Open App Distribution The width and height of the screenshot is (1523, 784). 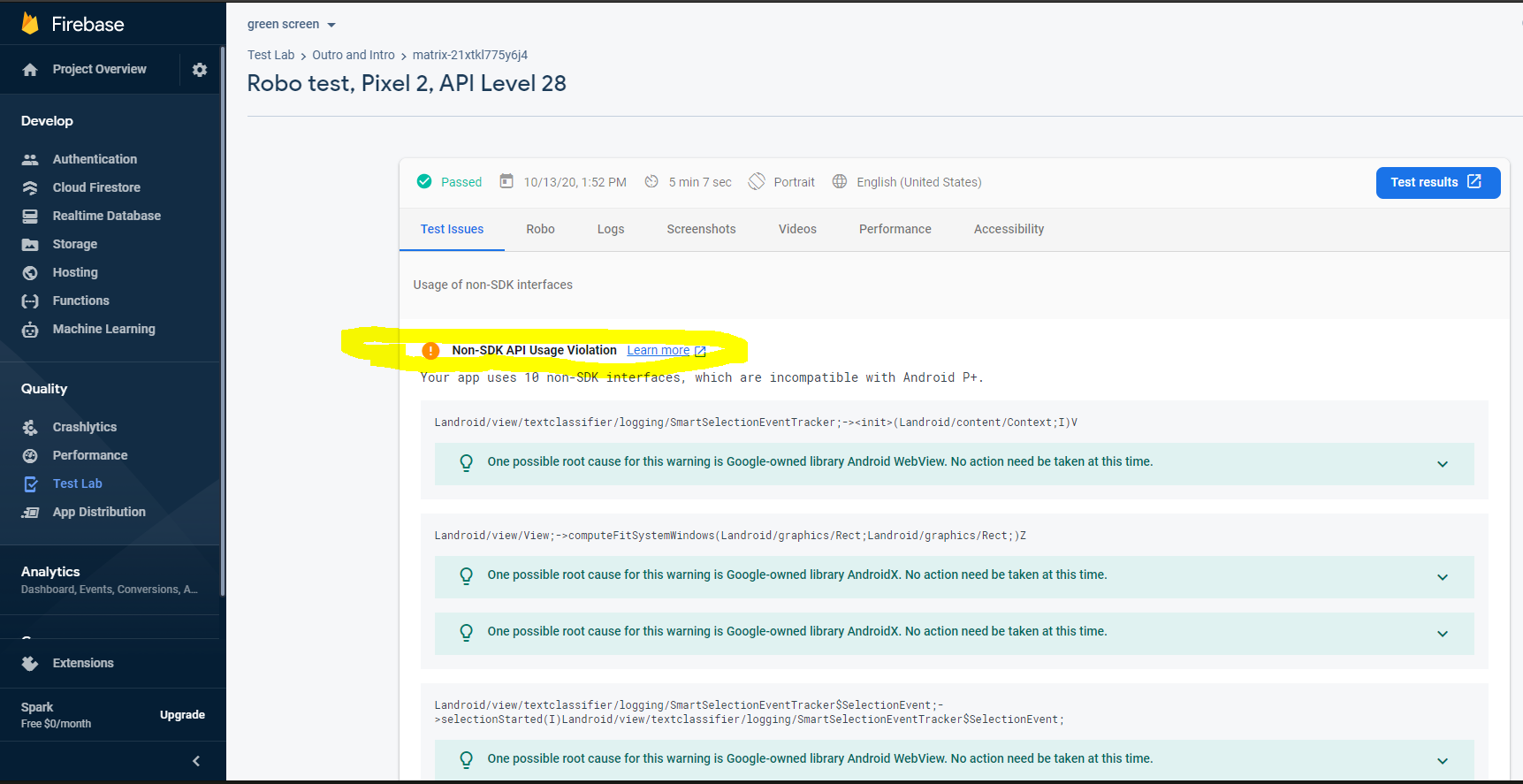pos(99,512)
